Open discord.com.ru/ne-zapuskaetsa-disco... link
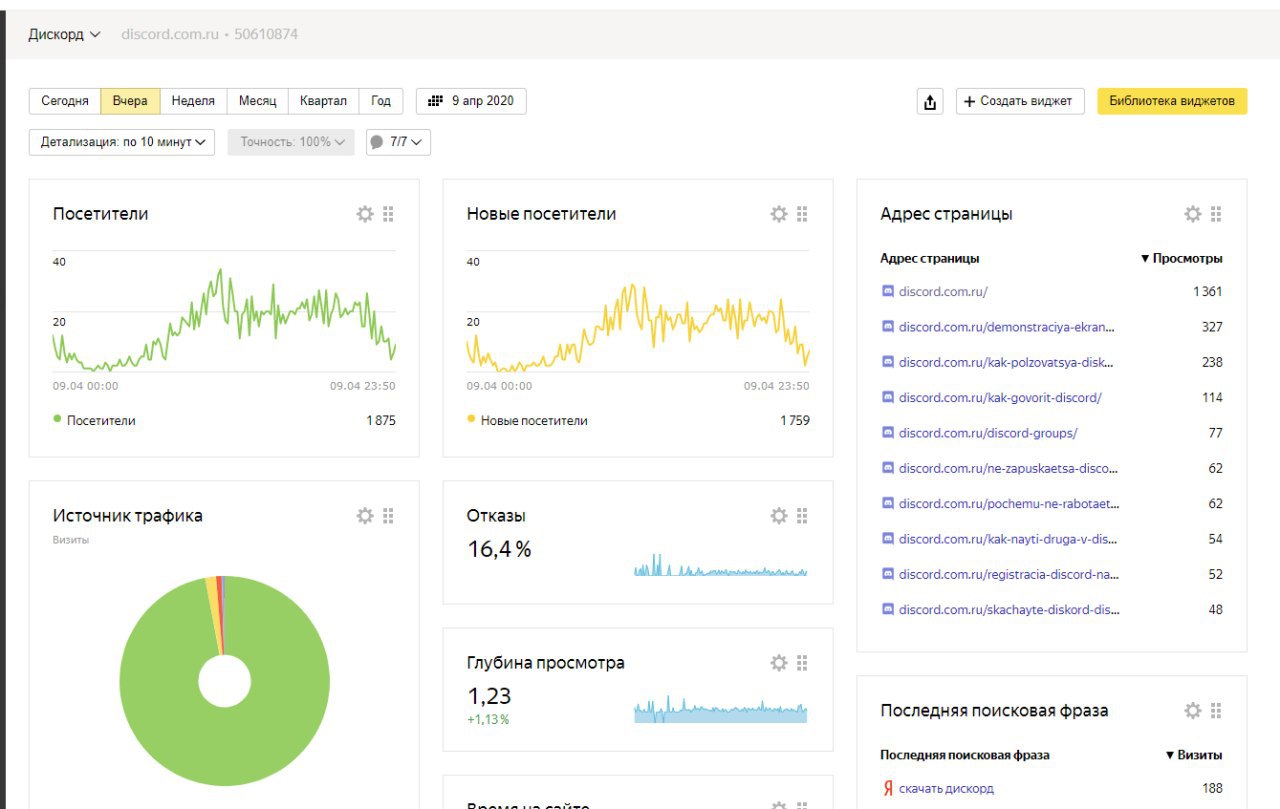This screenshot has height=809, width=1280. [1008, 468]
